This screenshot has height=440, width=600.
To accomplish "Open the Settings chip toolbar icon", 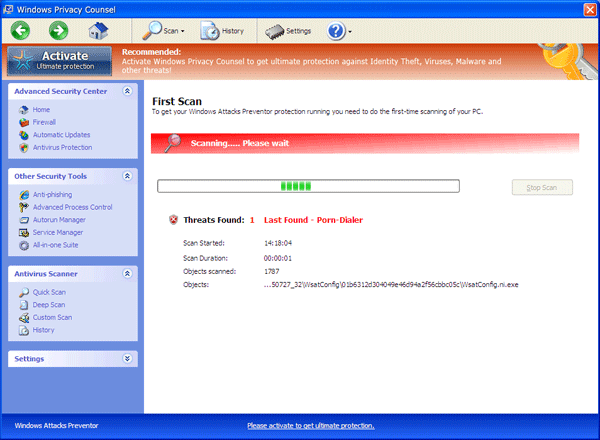I will pos(275,32).
